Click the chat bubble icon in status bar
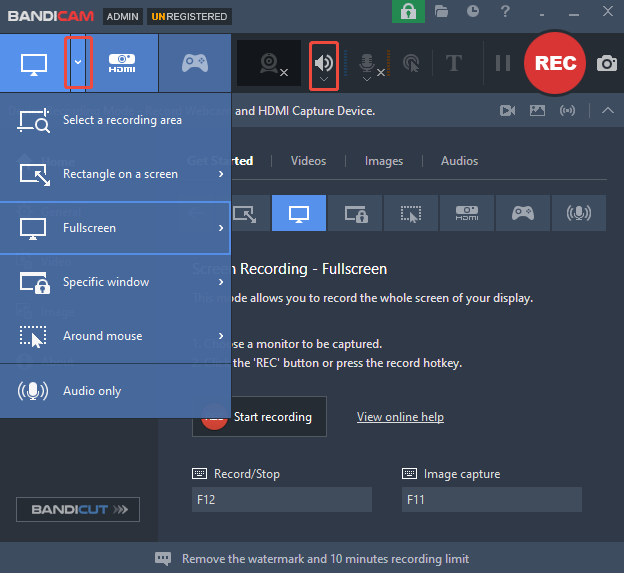The height and width of the screenshot is (573, 624). click(x=163, y=559)
